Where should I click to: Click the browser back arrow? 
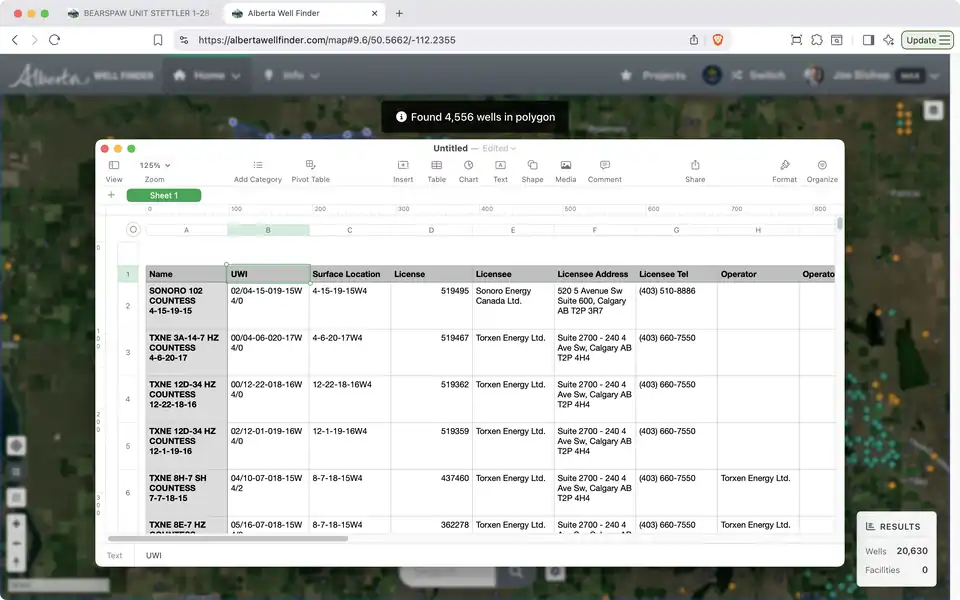(15, 40)
